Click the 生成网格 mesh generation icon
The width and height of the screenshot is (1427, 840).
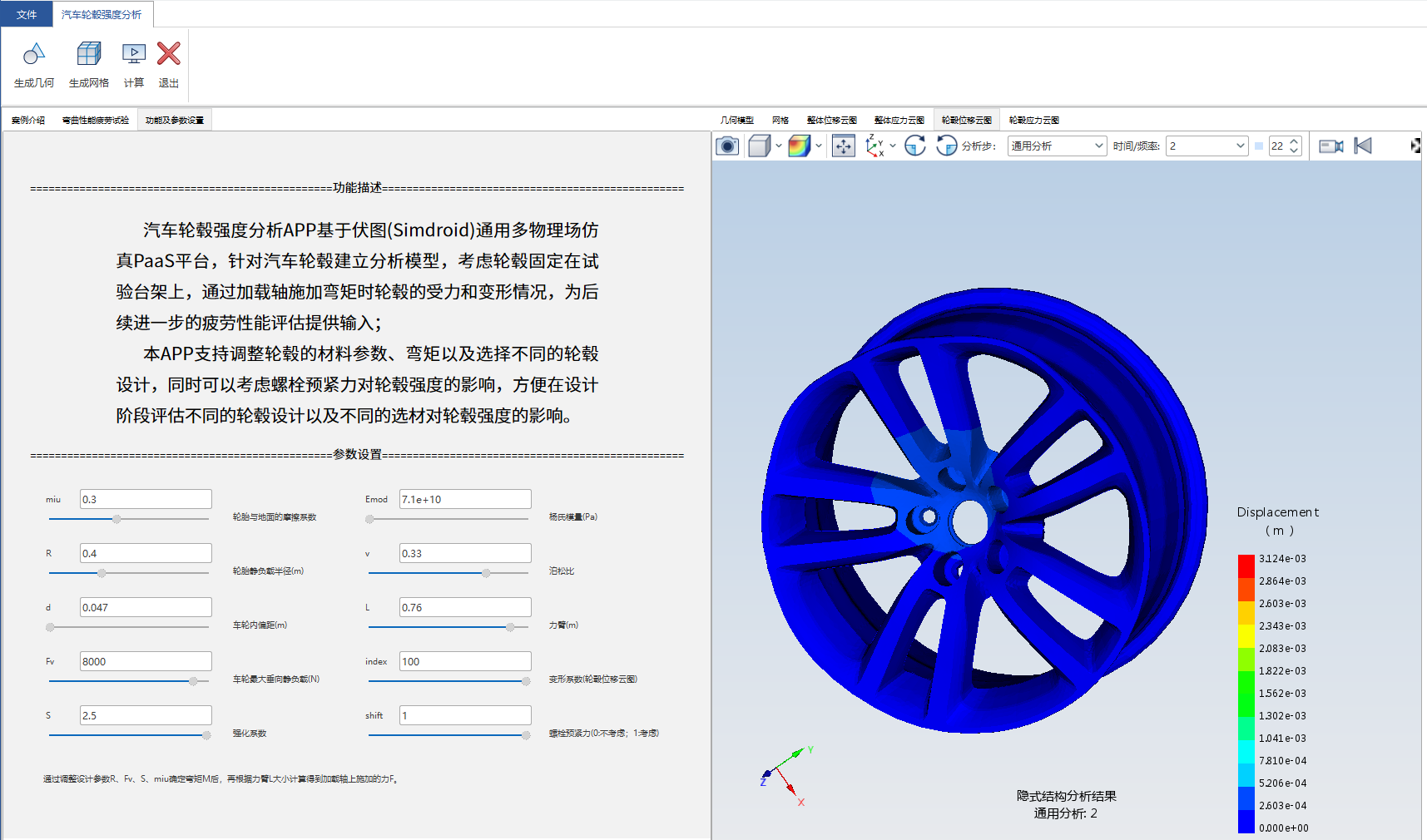coord(89,55)
